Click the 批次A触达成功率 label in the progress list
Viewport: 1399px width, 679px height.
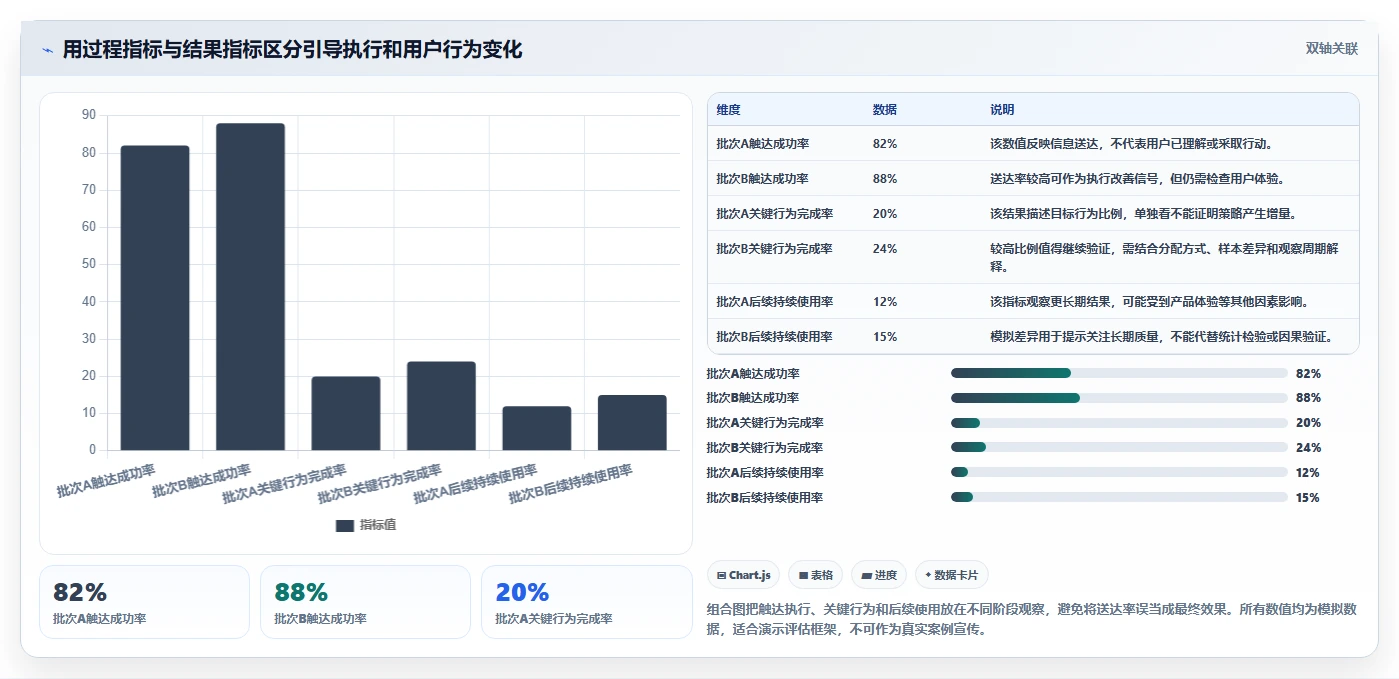click(x=752, y=373)
